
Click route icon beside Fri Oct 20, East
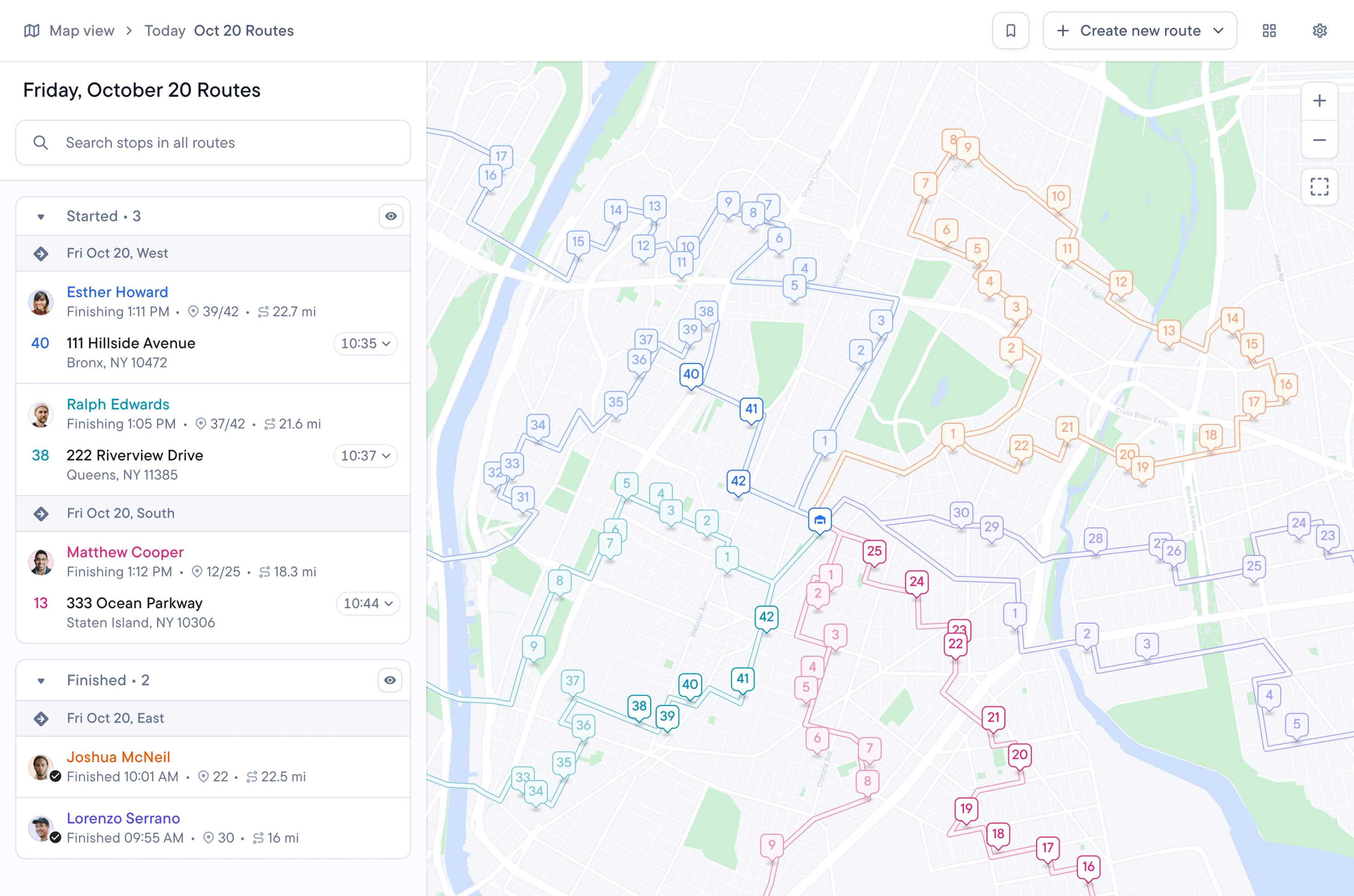point(41,719)
